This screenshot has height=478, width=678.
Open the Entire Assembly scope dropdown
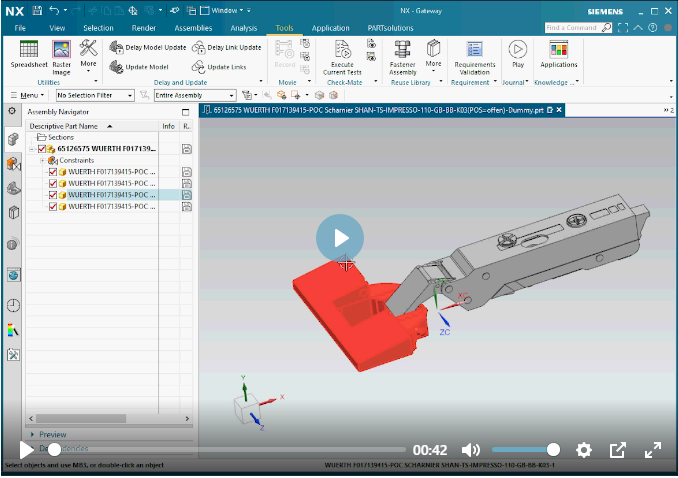[x=188, y=95]
